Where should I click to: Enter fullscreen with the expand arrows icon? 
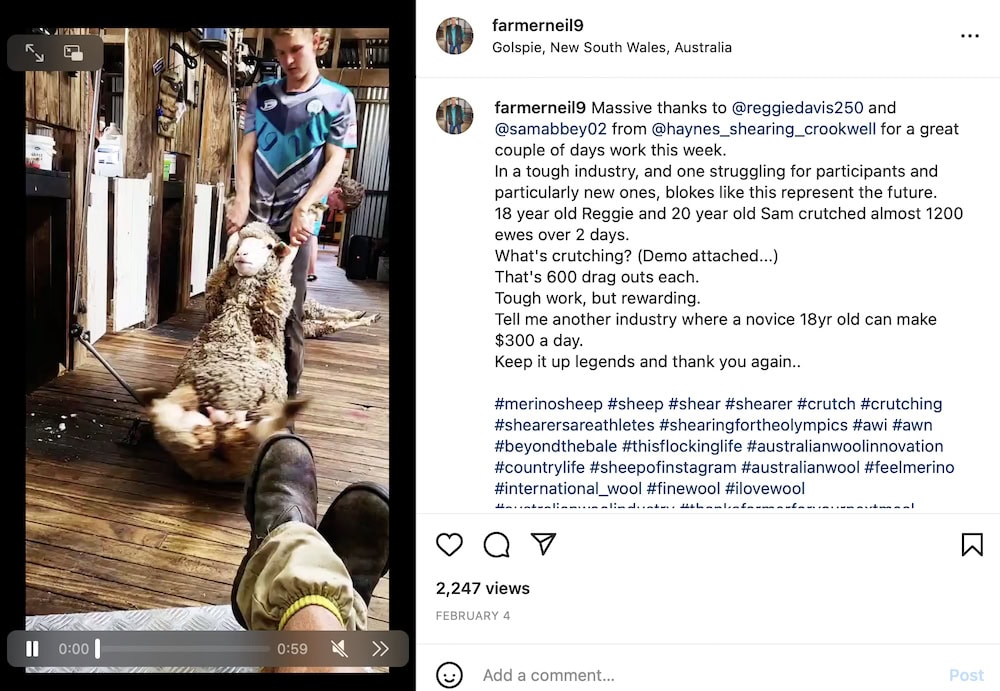(x=34, y=52)
